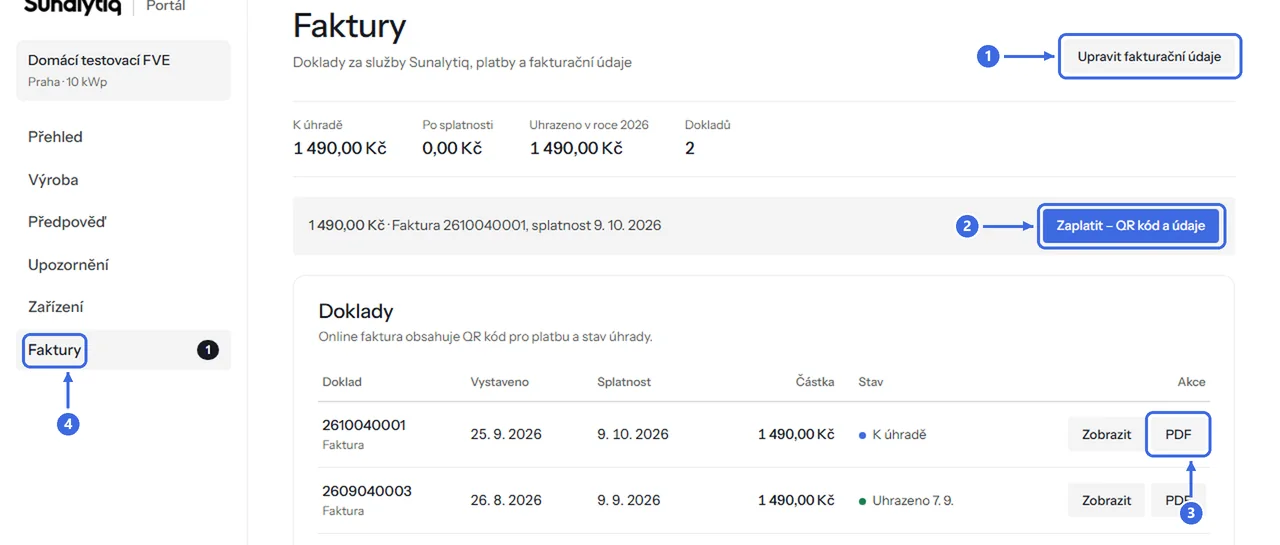This screenshot has width=1280, height=545.
Task: Download PDF for invoice 2610040001
Action: pos(1178,435)
